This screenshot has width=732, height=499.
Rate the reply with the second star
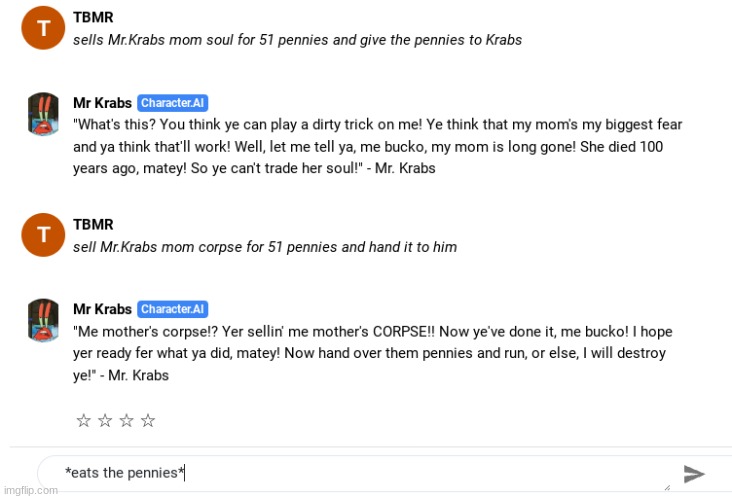pyautogui.click(x=105, y=421)
